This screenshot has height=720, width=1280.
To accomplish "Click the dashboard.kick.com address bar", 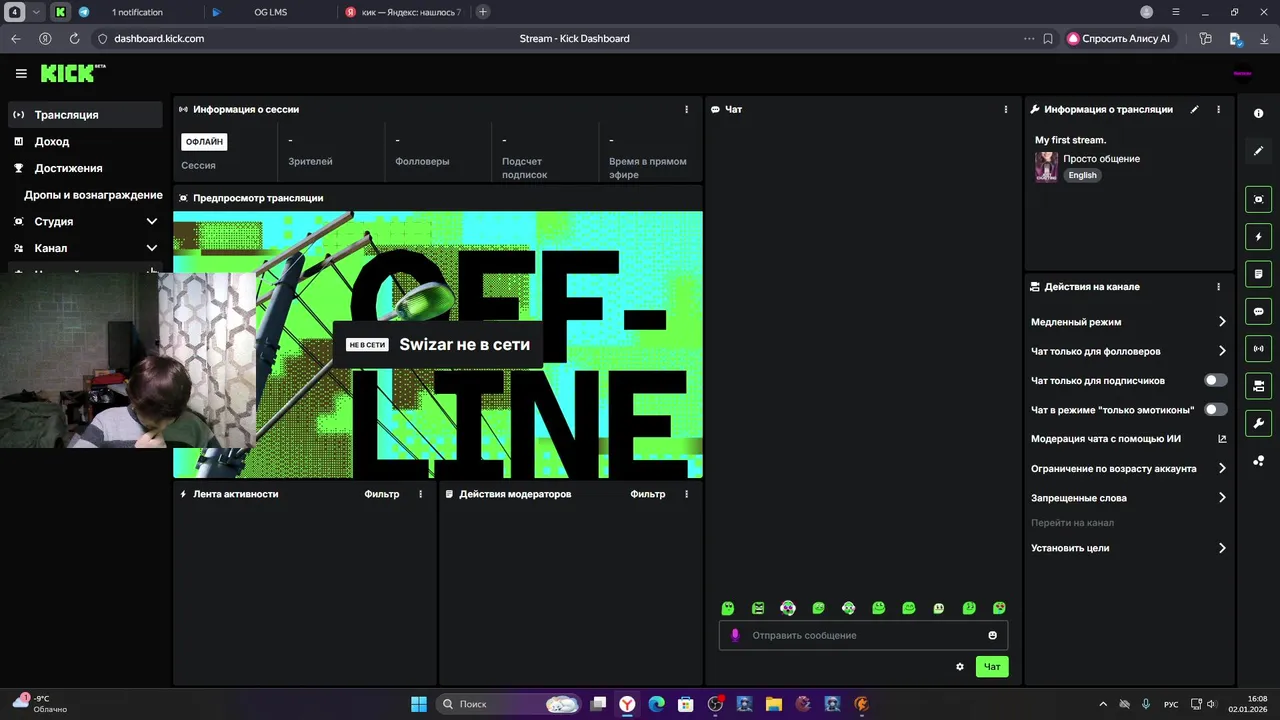I will click(x=159, y=39).
